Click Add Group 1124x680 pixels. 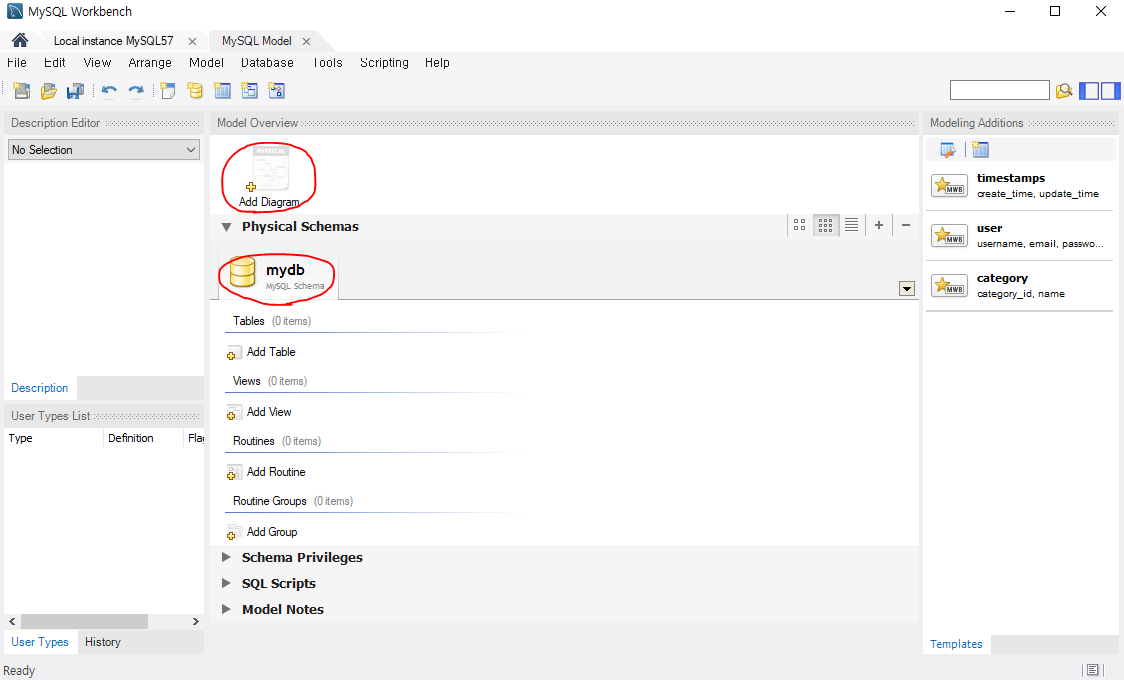[262, 532]
